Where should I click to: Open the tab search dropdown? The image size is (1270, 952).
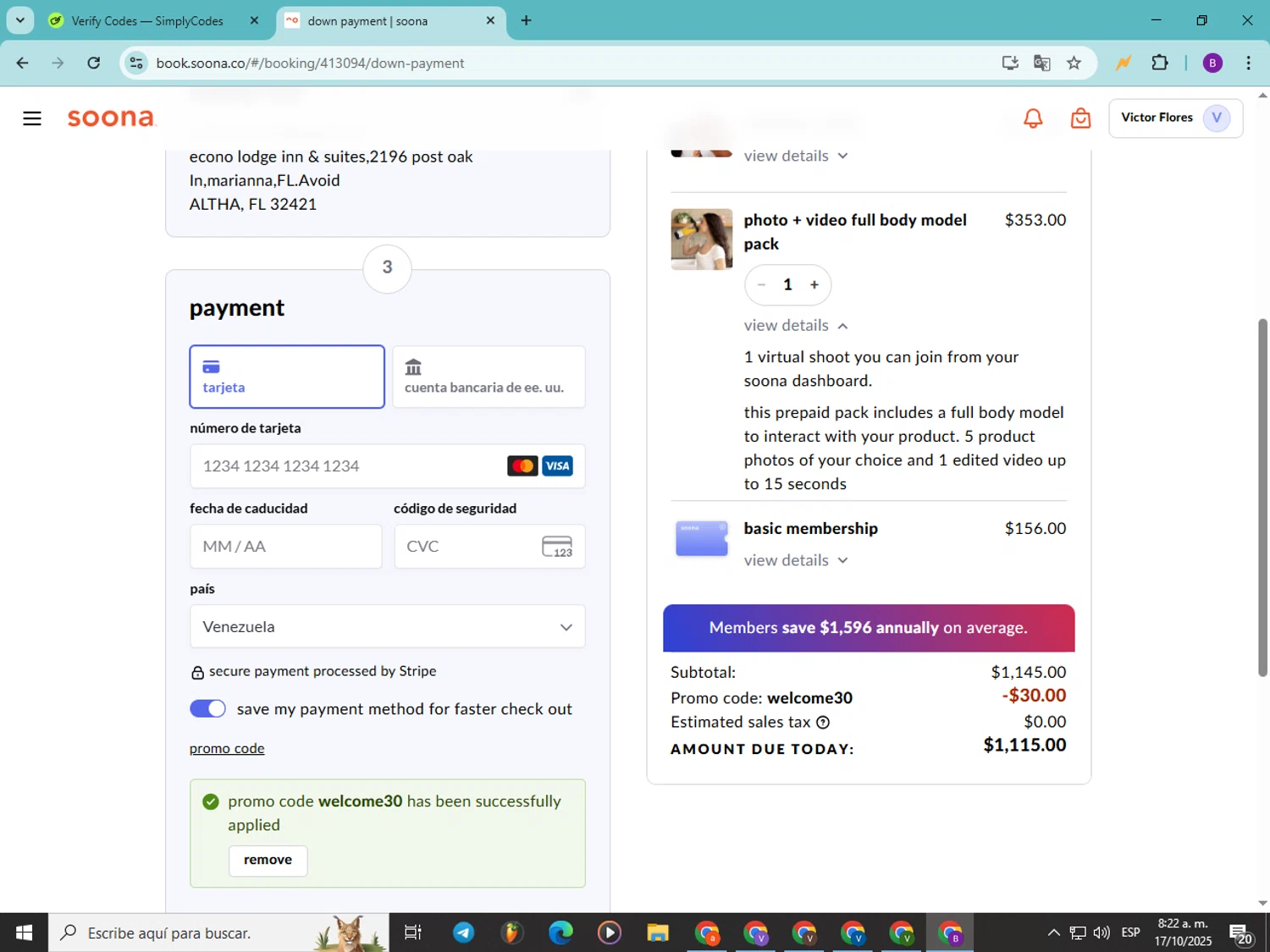pyautogui.click(x=19, y=20)
